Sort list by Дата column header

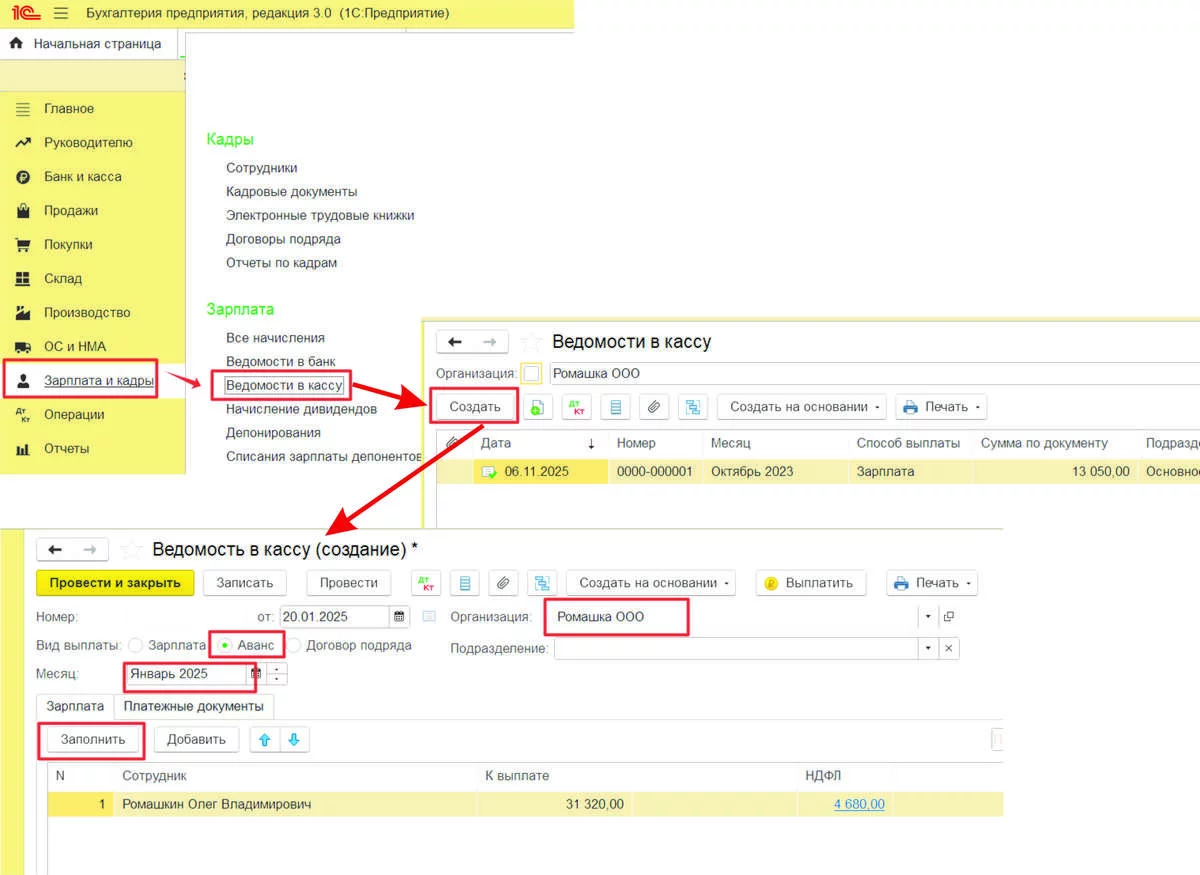[x=540, y=443]
